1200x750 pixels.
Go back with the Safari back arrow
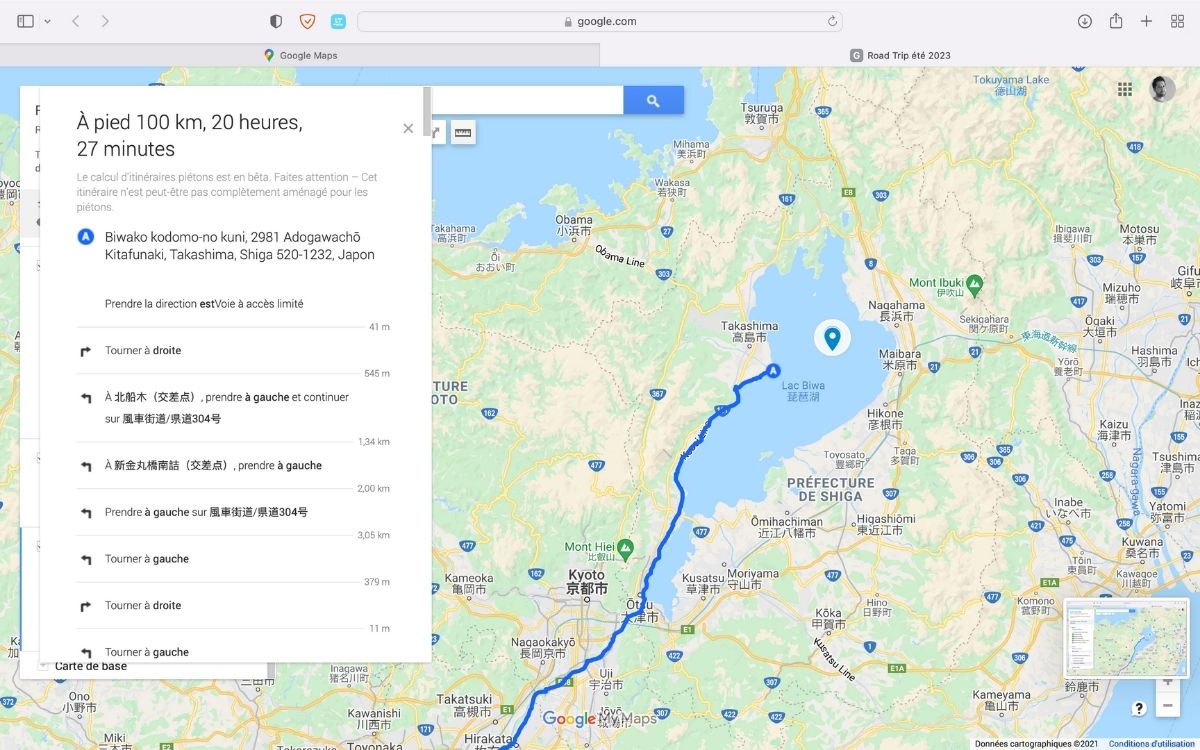pyautogui.click(x=75, y=21)
